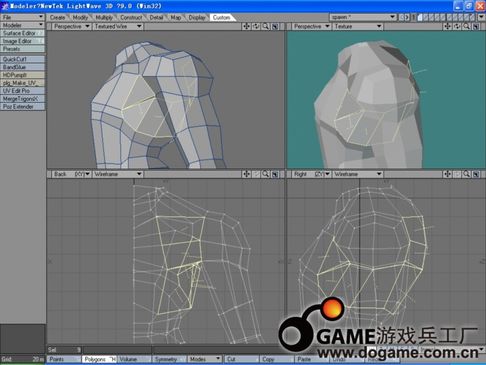
Task: Click the rotate icon in Back viewport
Action: click(256, 174)
